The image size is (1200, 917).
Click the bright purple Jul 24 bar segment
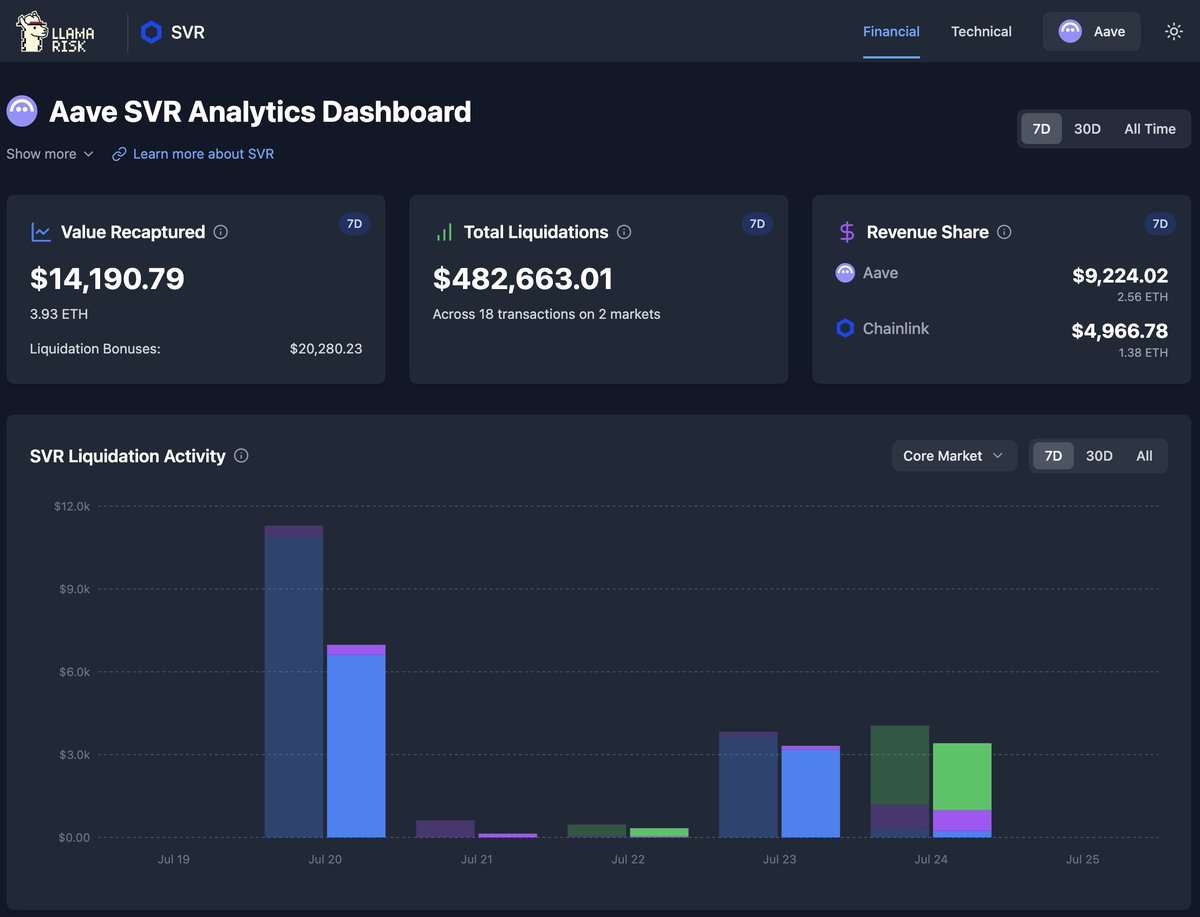pyautogui.click(x=962, y=820)
